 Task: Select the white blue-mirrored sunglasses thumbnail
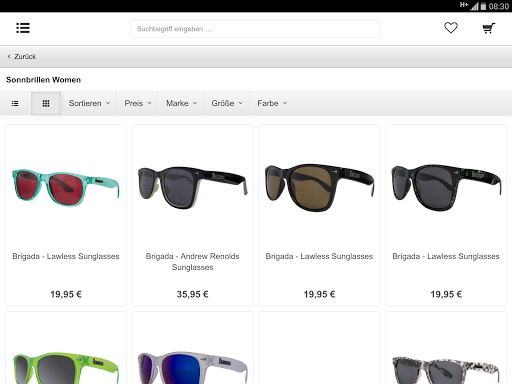193,367
